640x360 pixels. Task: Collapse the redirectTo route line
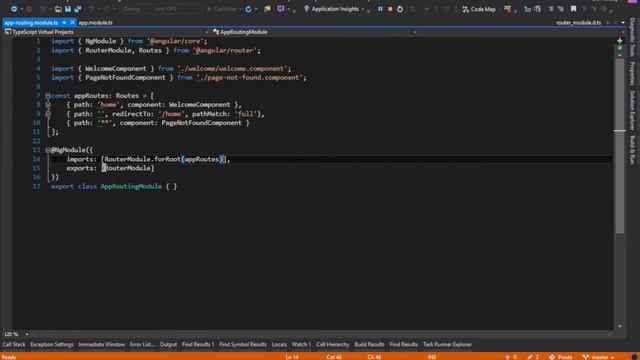point(48,114)
